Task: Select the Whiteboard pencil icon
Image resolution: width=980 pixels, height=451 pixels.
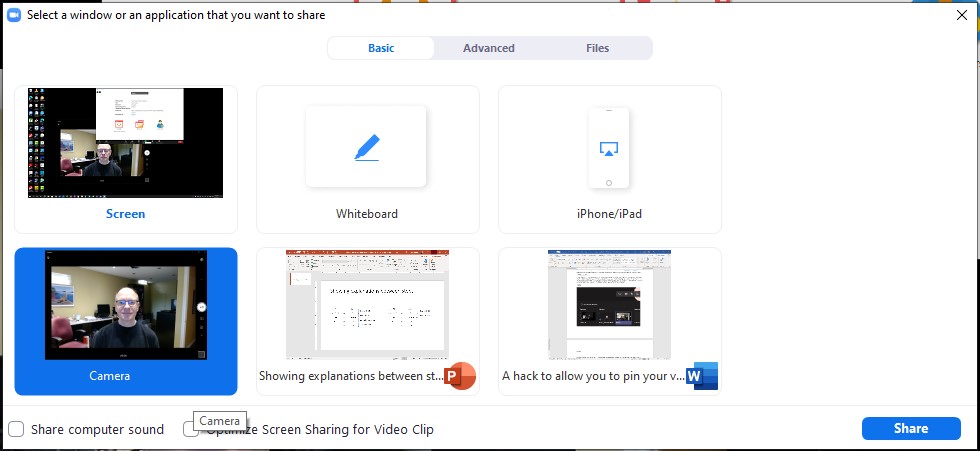Action: click(367, 148)
